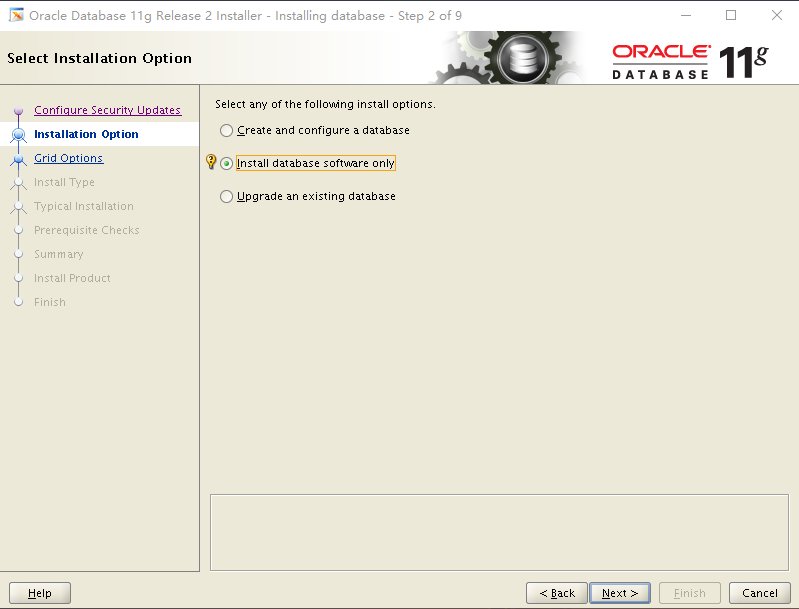Close the installer window
The image size is (799, 609).
(x=777, y=15)
